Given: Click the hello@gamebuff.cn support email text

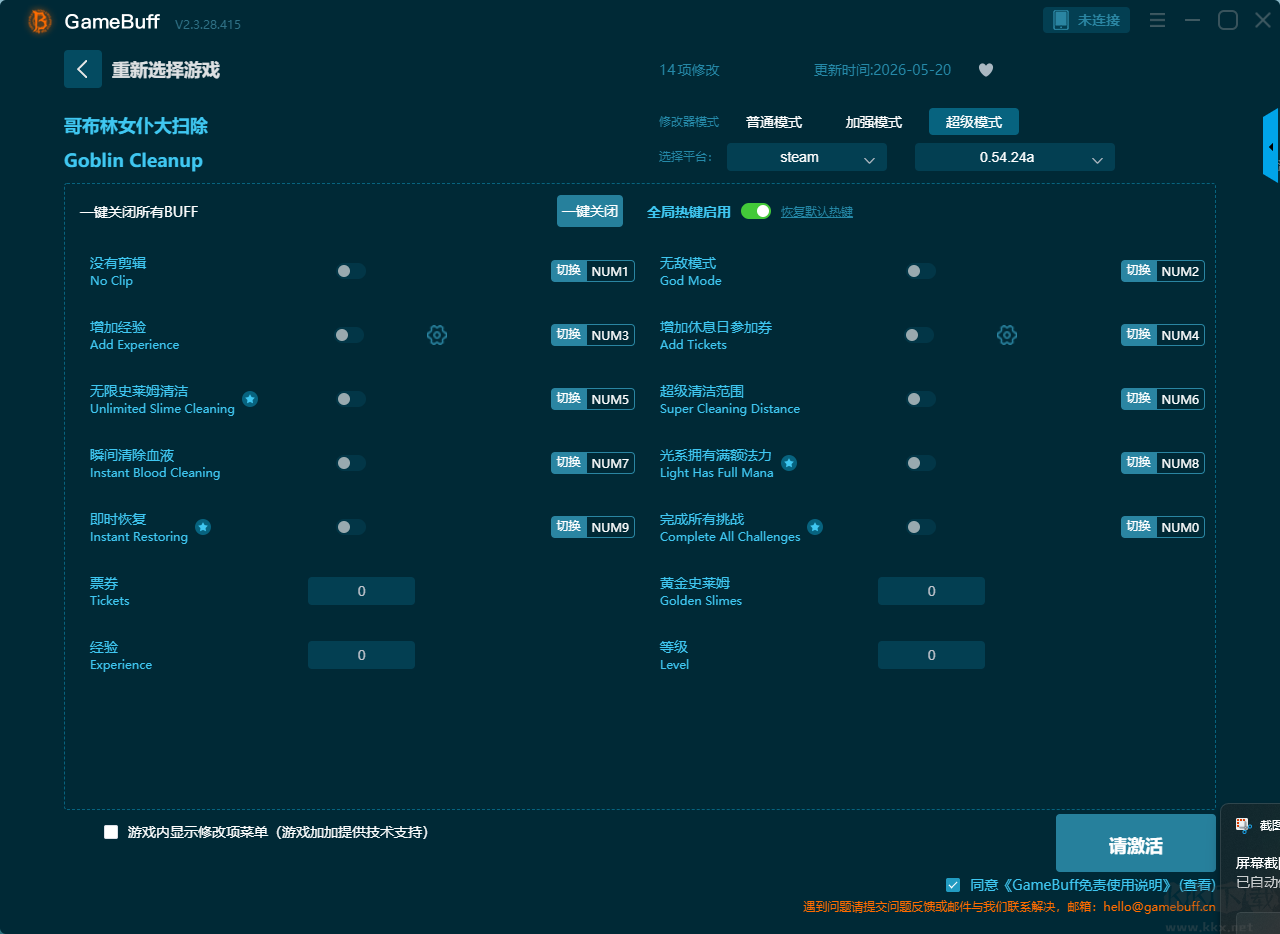Looking at the screenshot, I should tap(1159, 907).
